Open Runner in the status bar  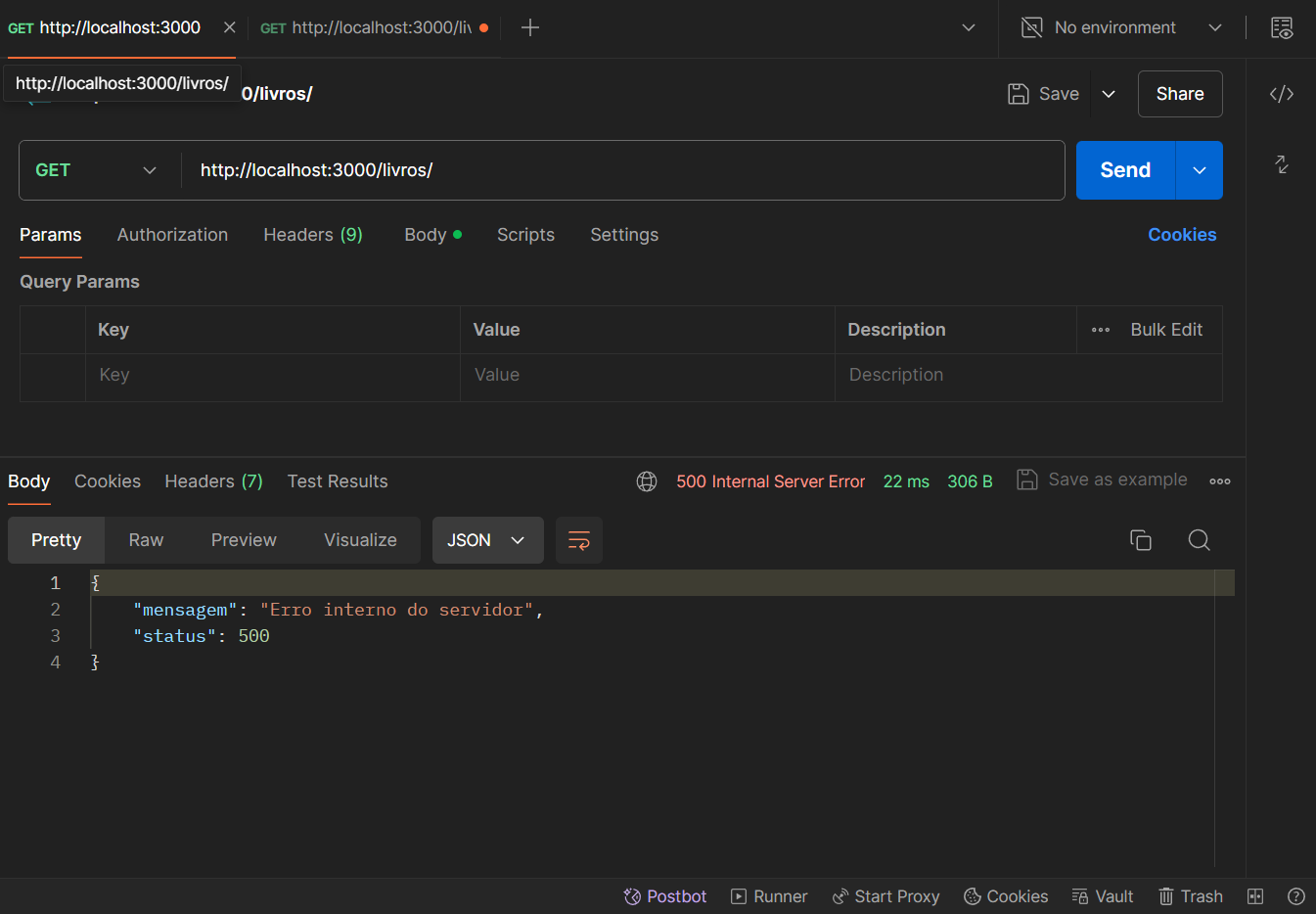click(769, 896)
